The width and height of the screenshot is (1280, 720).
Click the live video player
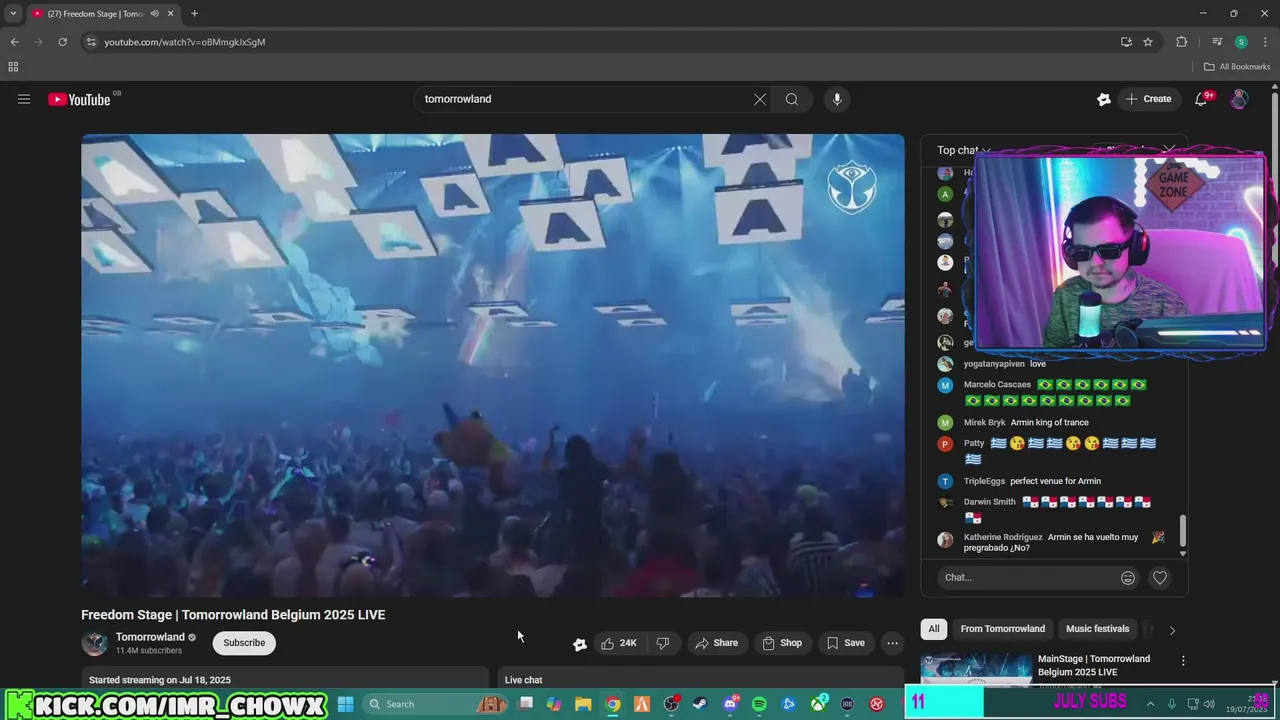point(493,365)
